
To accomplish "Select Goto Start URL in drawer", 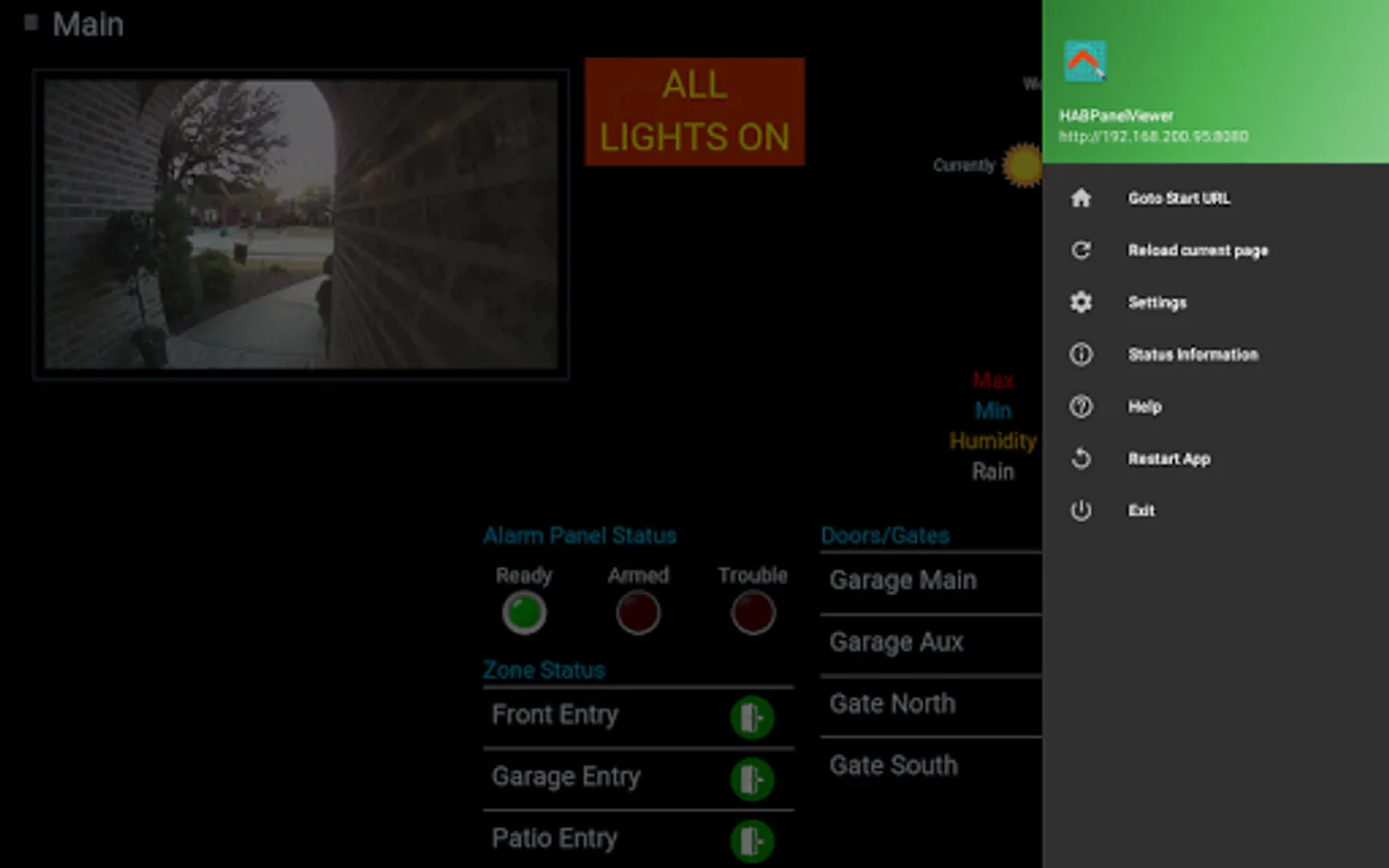I will [1215, 198].
